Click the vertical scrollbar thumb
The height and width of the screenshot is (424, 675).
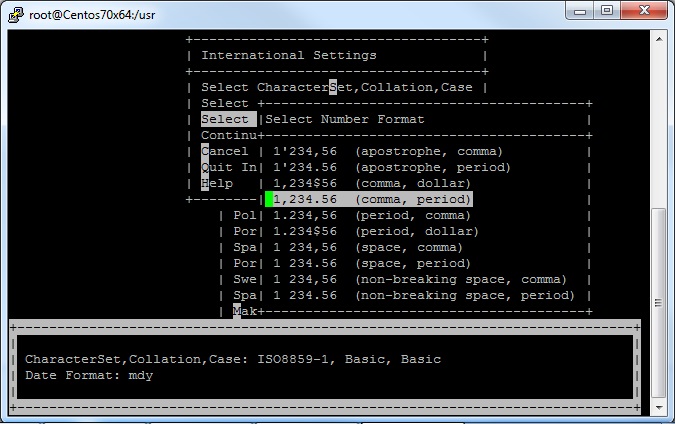[658, 260]
